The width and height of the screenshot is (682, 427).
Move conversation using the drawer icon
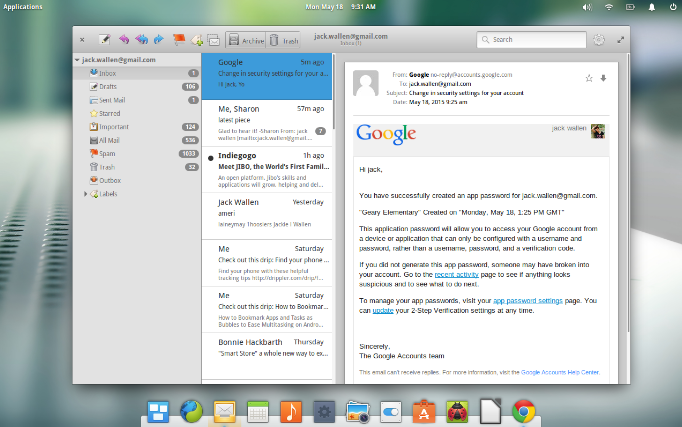[214, 40]
